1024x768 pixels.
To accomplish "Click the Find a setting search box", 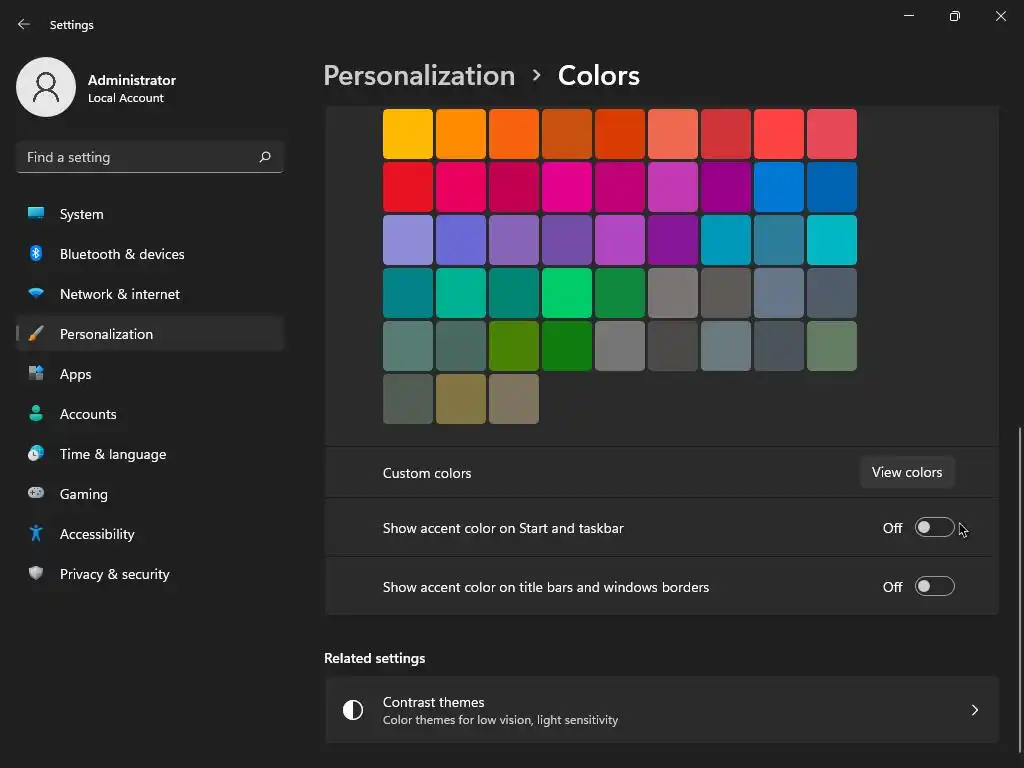I will coord(140,157).
